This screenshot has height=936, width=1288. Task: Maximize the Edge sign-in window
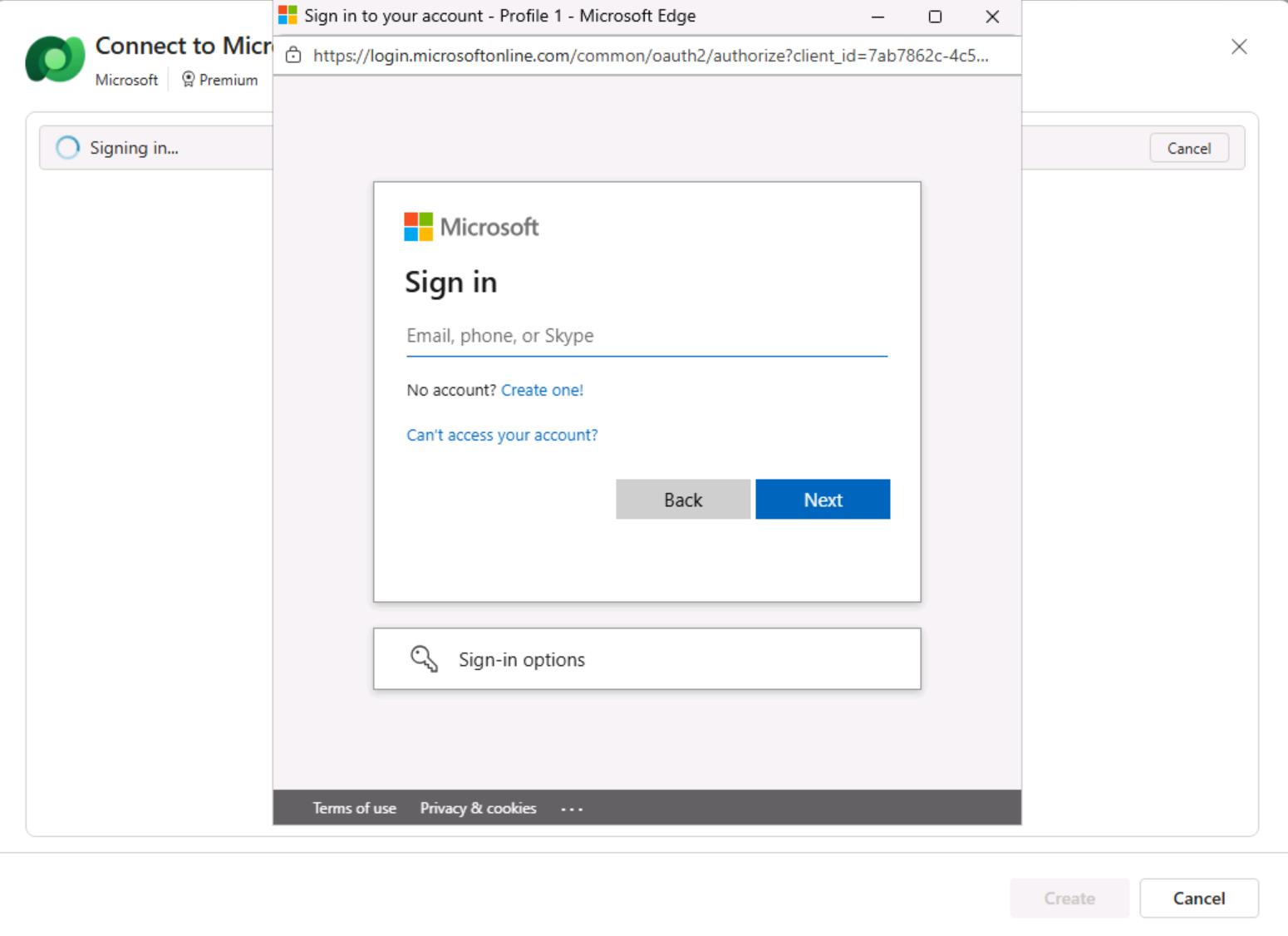(x=935, y=17)
